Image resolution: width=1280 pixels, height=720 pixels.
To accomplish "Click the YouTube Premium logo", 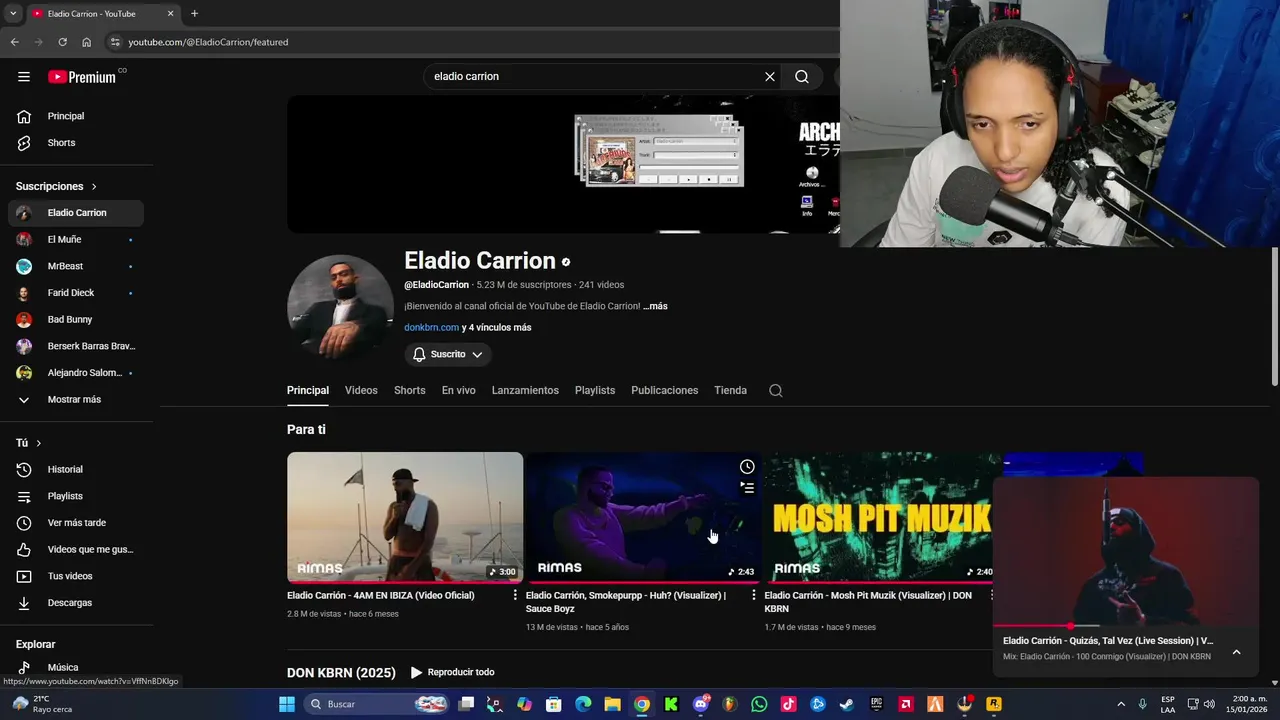I will coord(82,77).
